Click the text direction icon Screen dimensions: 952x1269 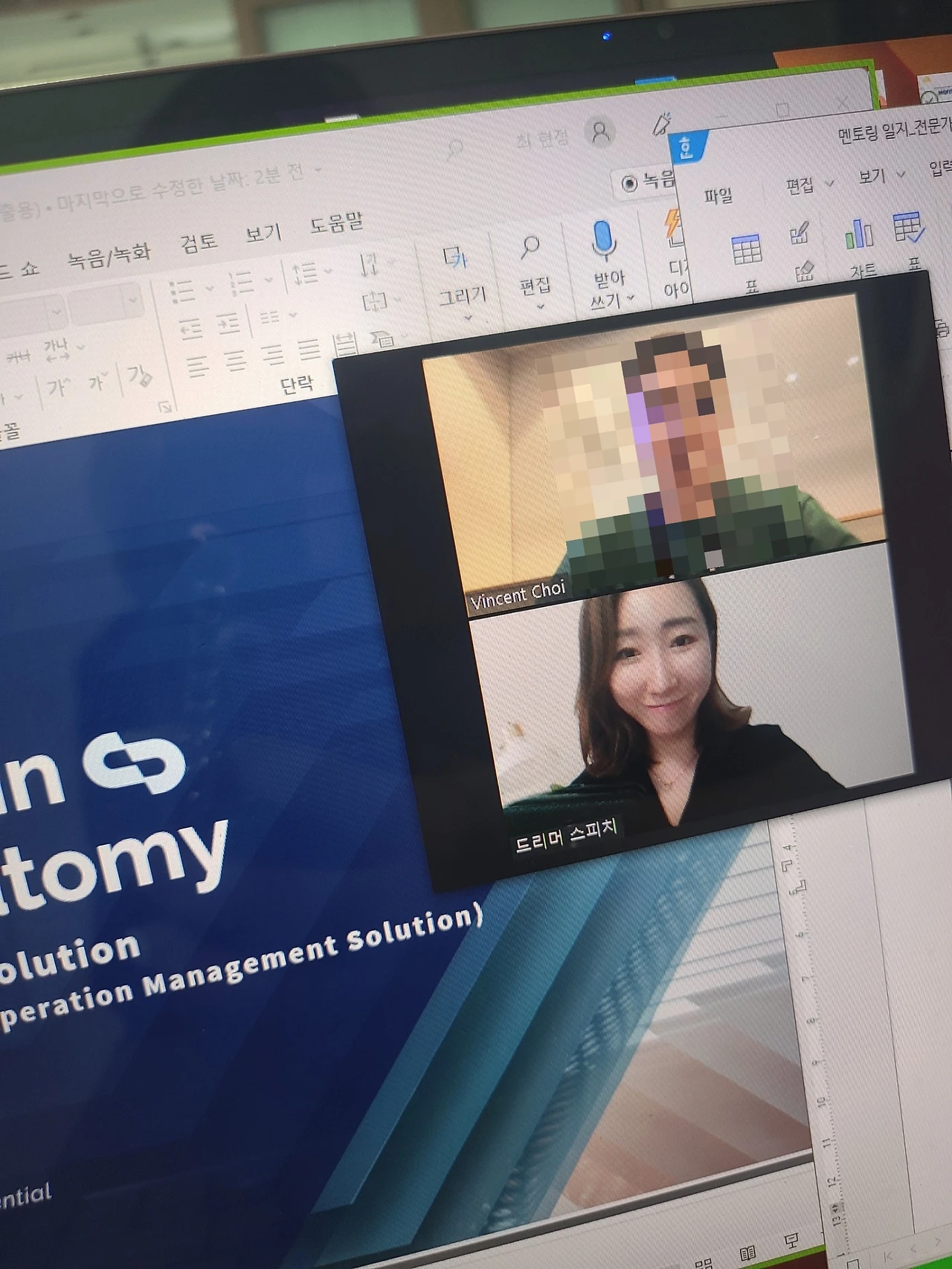point(369,265)
